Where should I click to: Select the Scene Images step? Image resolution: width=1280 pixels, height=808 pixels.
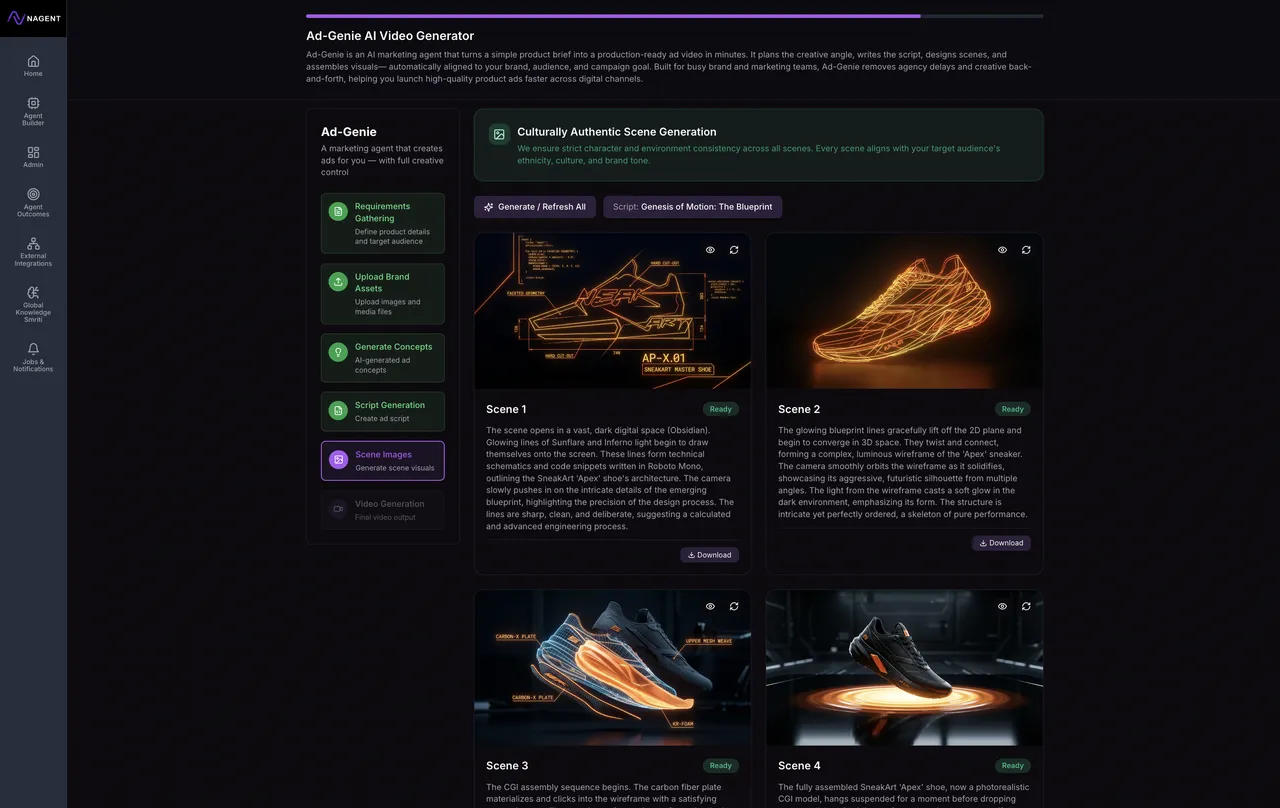click(x=383, y=461)
